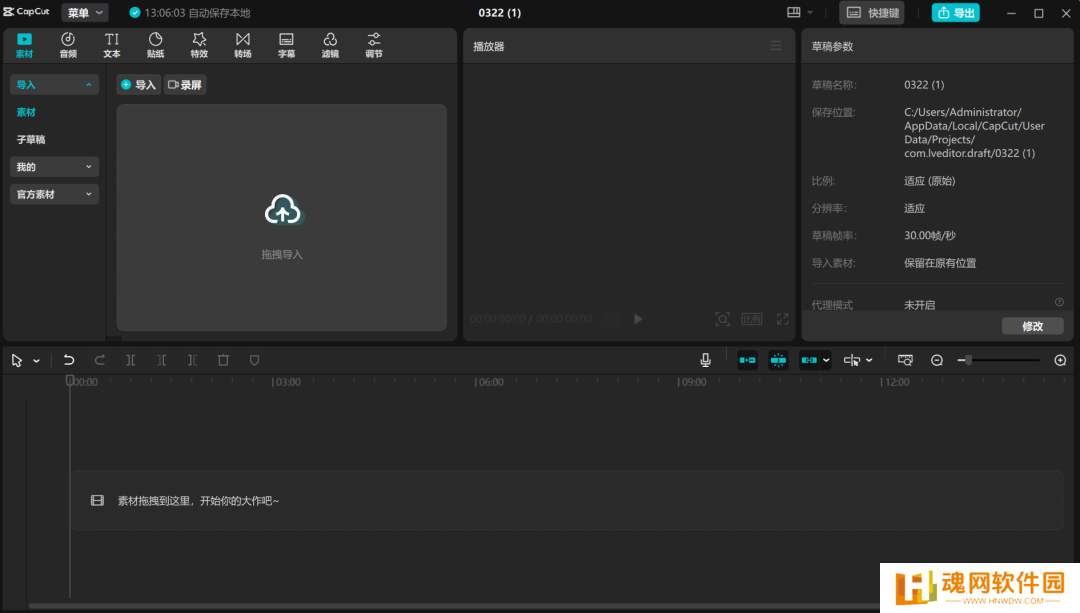This screenshot has width=1080, height=613.
Task: Click the player focus frame icon
Action: coord(722,319)
